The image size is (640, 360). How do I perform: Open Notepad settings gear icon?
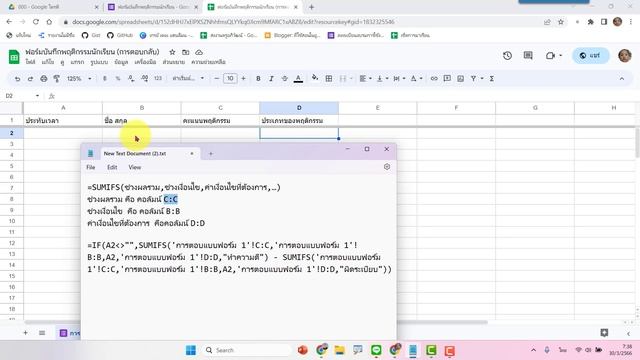coord(387,167)
